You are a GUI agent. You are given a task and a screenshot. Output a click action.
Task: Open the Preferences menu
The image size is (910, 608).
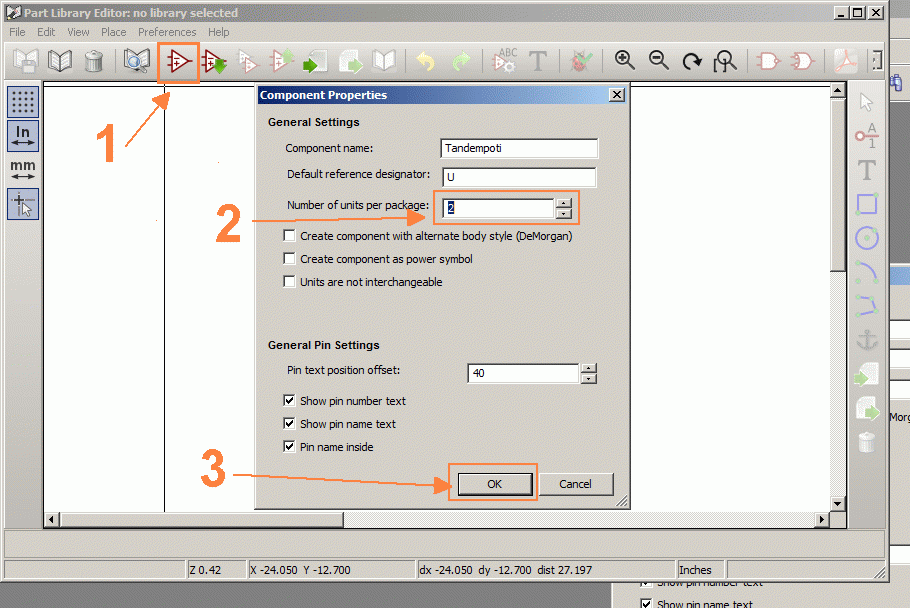pos(167,32)
